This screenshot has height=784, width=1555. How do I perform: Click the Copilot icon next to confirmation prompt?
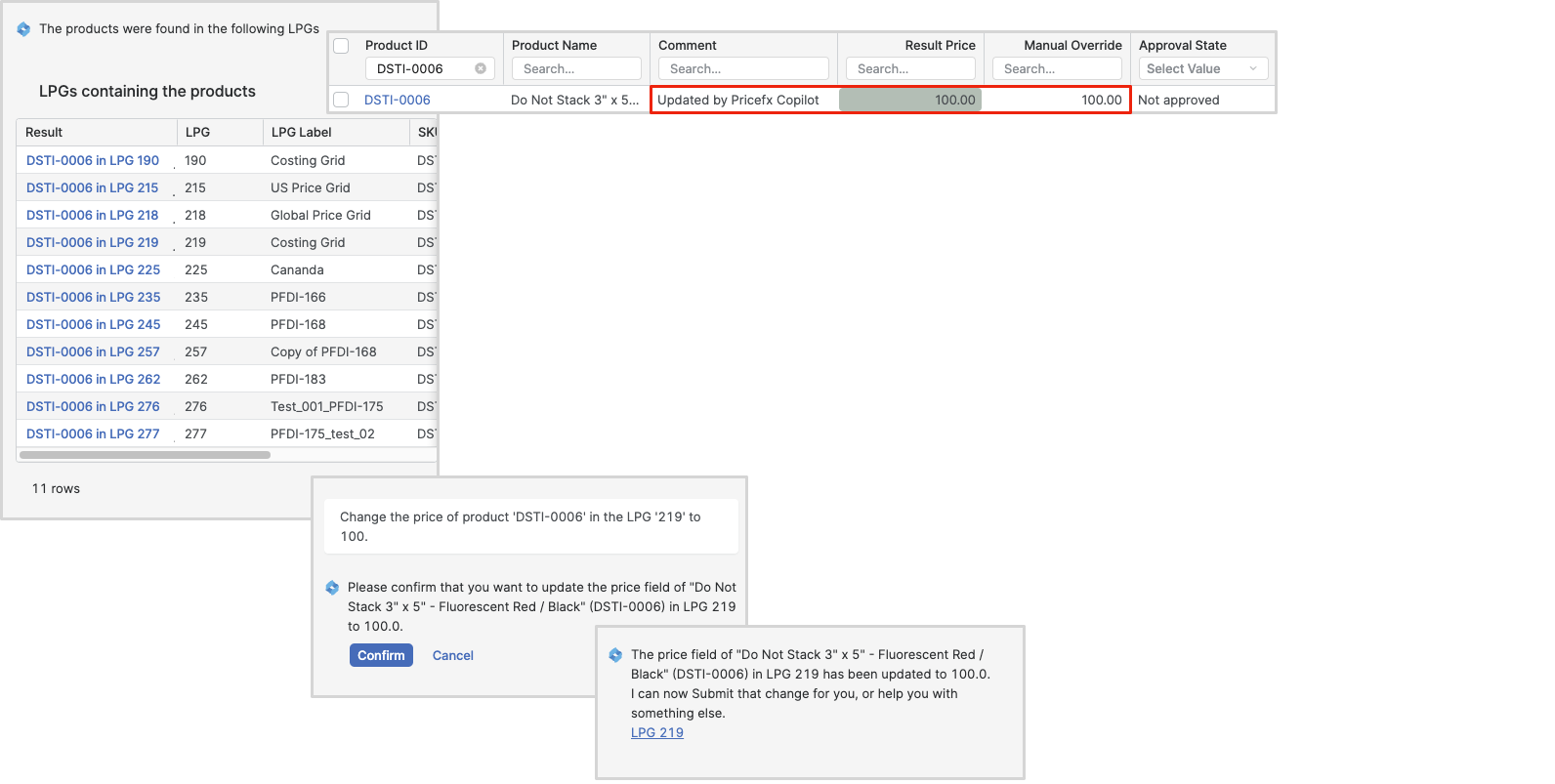[332, 588]
